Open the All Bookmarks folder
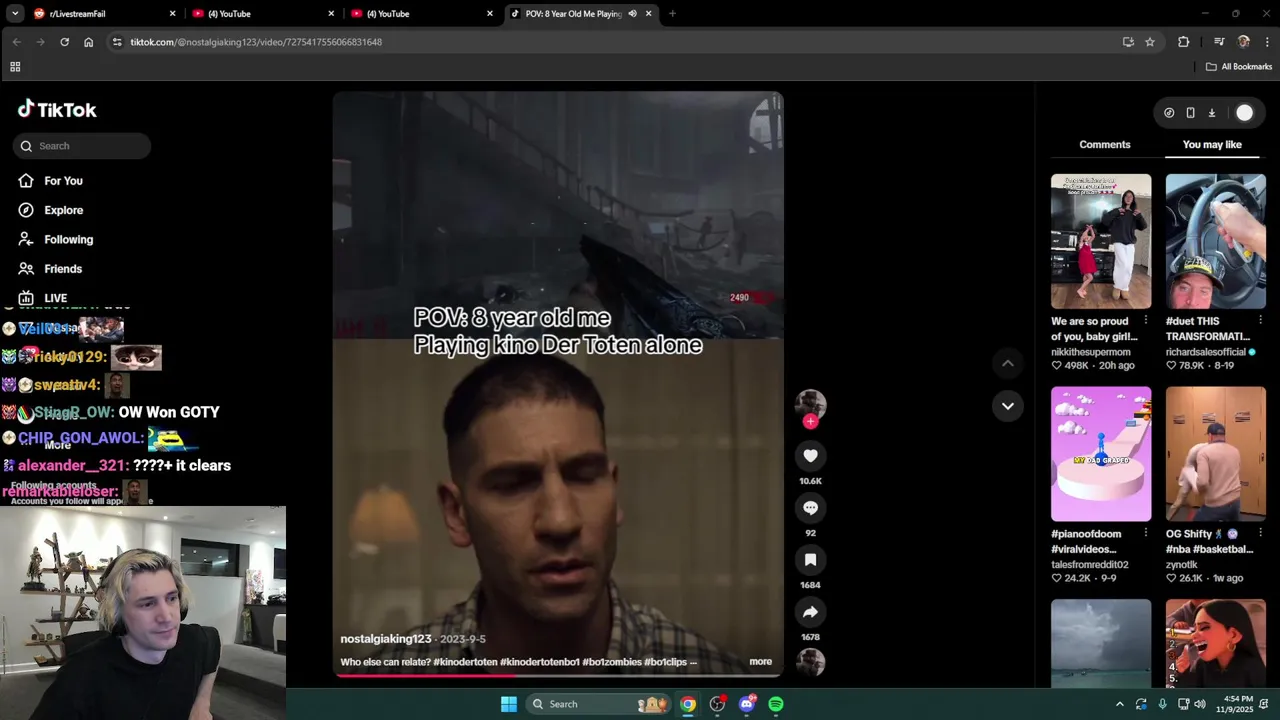Image resolution: width=1280 pixels, height=720 pixels. point(1239,67)
